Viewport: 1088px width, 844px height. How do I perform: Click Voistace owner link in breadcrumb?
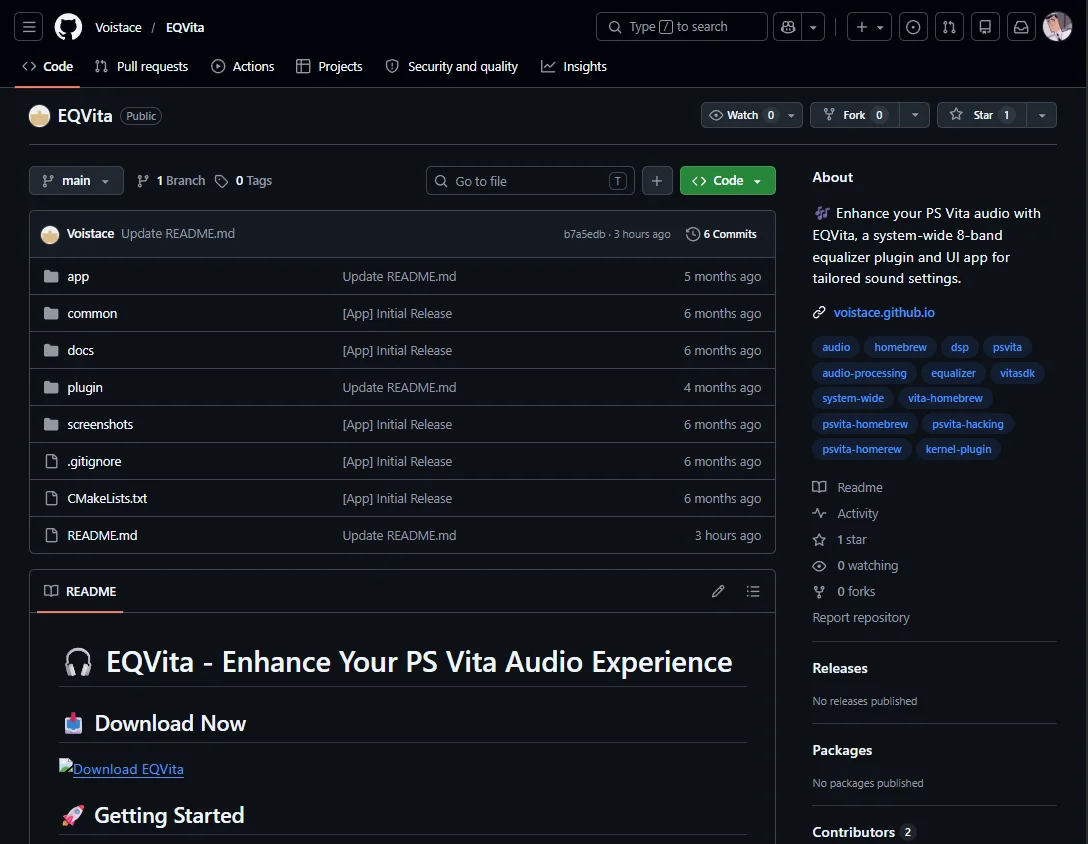coord(118,27)
